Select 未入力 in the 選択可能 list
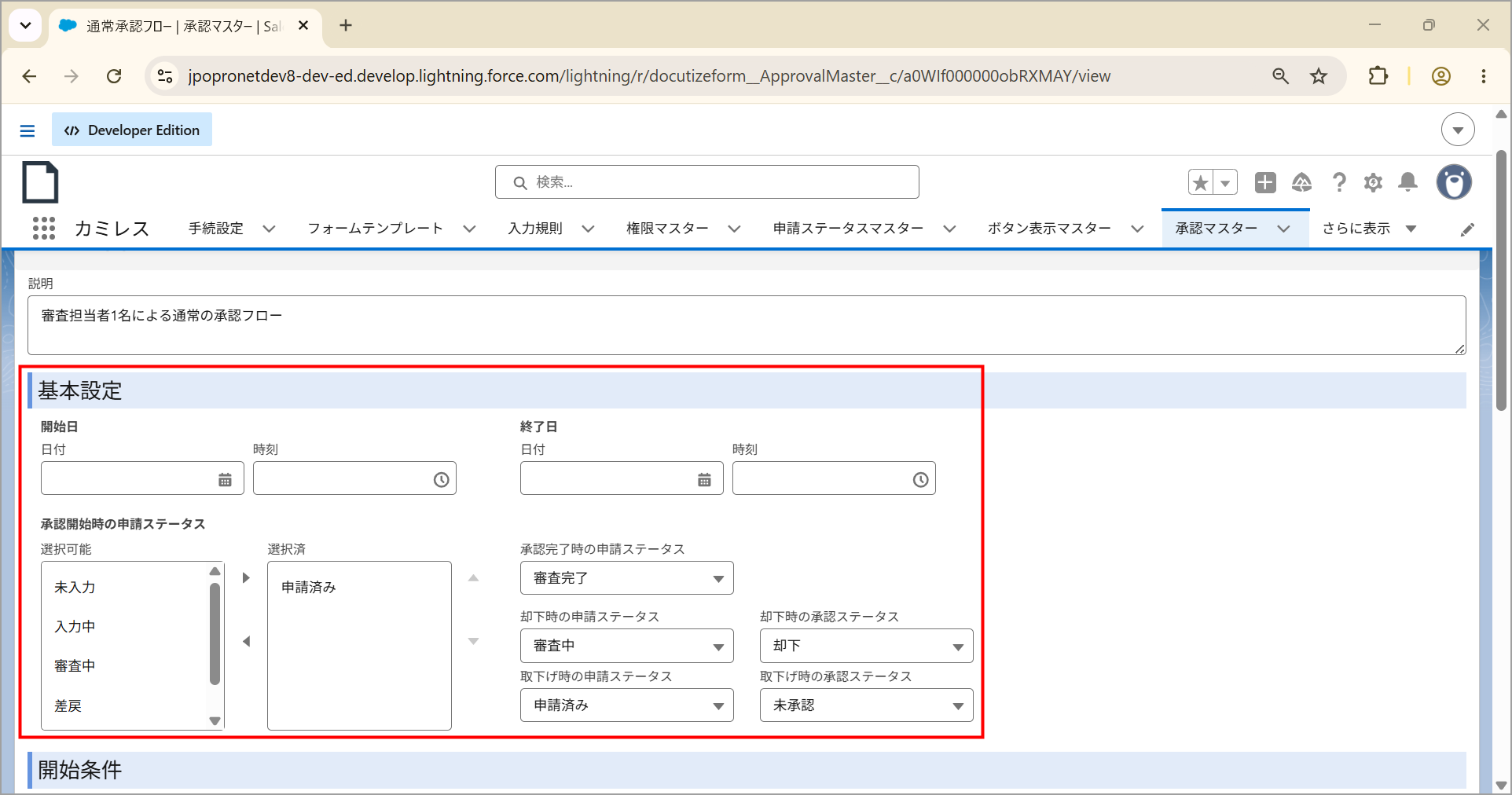Image resolution: width=1512 pixels, height=795 pixels. pos(75,587)
